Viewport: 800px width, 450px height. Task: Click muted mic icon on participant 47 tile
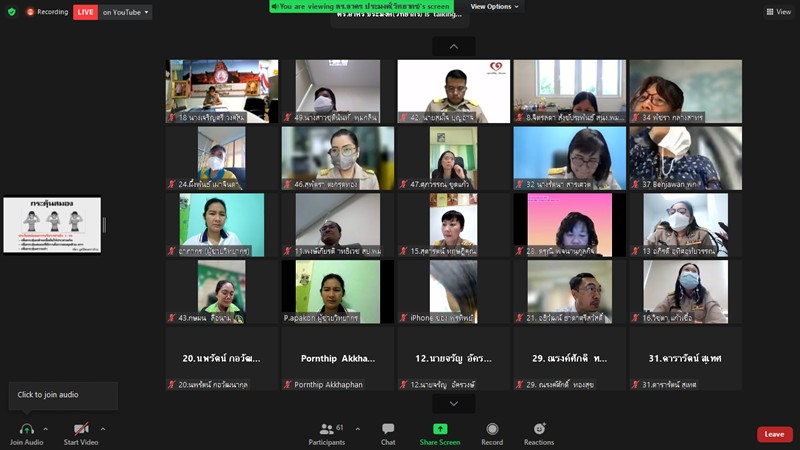coord(404,185)
